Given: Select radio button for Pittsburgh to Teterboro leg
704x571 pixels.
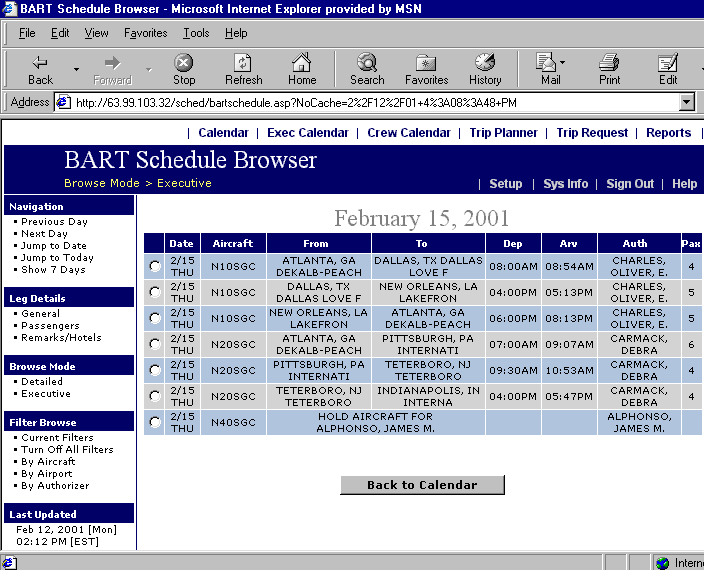Looking at the screenshot, I should (154, 370).
